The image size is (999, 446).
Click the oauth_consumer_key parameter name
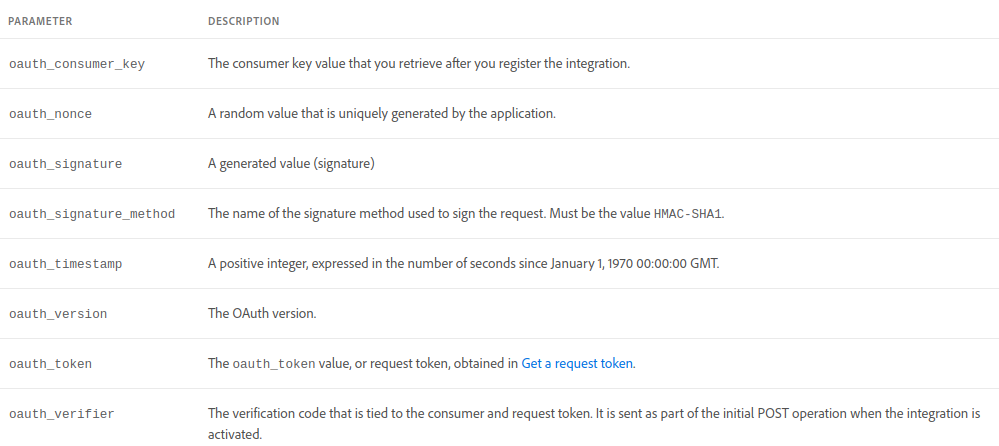(x=77, y=64)
